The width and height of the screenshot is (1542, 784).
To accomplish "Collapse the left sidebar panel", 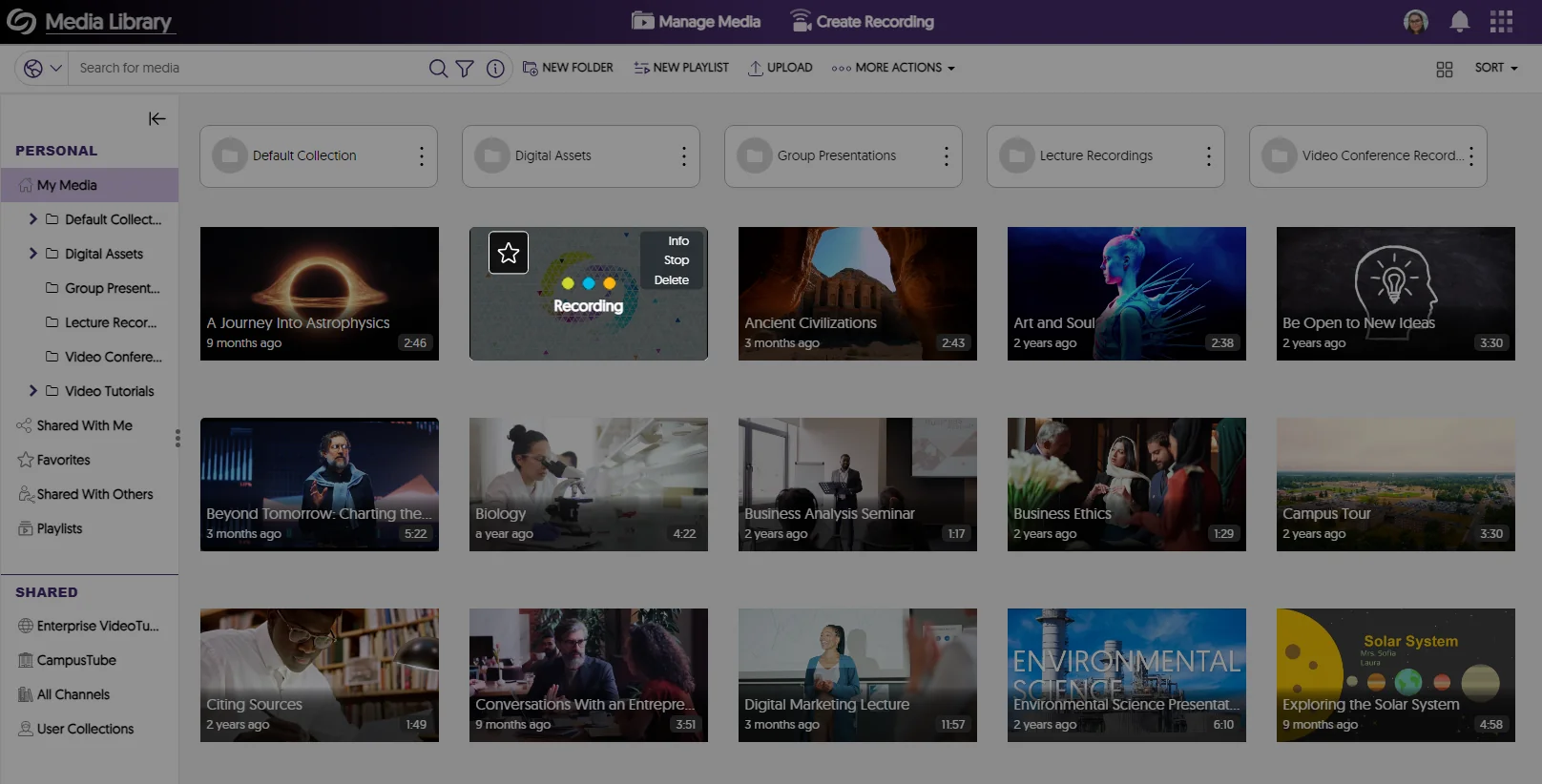I will (157, 118).
